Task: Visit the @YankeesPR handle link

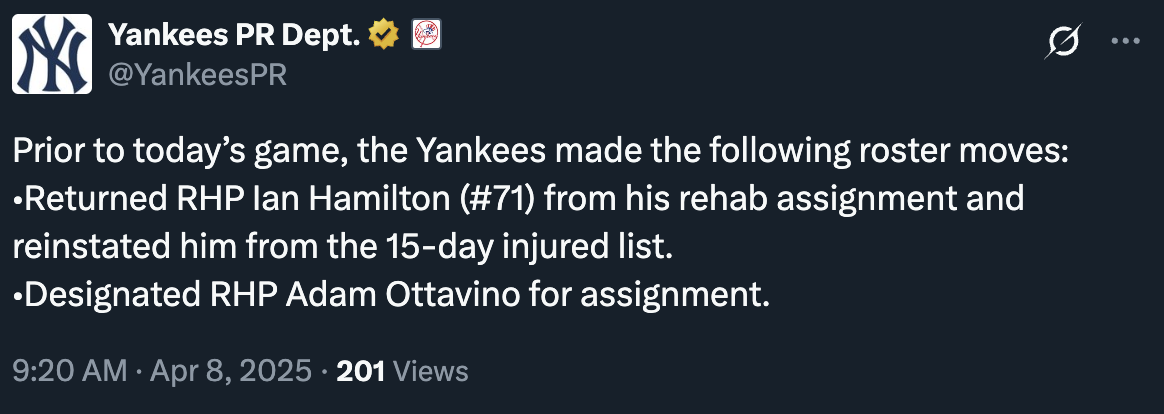Action: click(197, 74)
